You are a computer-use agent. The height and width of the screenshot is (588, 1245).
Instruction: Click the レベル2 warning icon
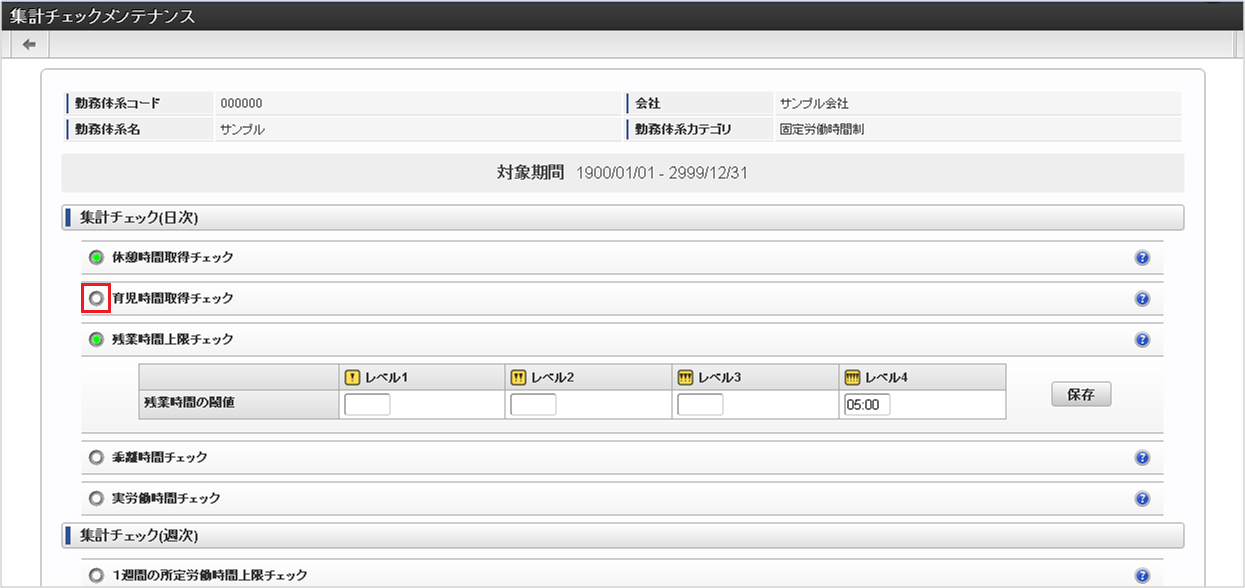[x=518, y=378]
